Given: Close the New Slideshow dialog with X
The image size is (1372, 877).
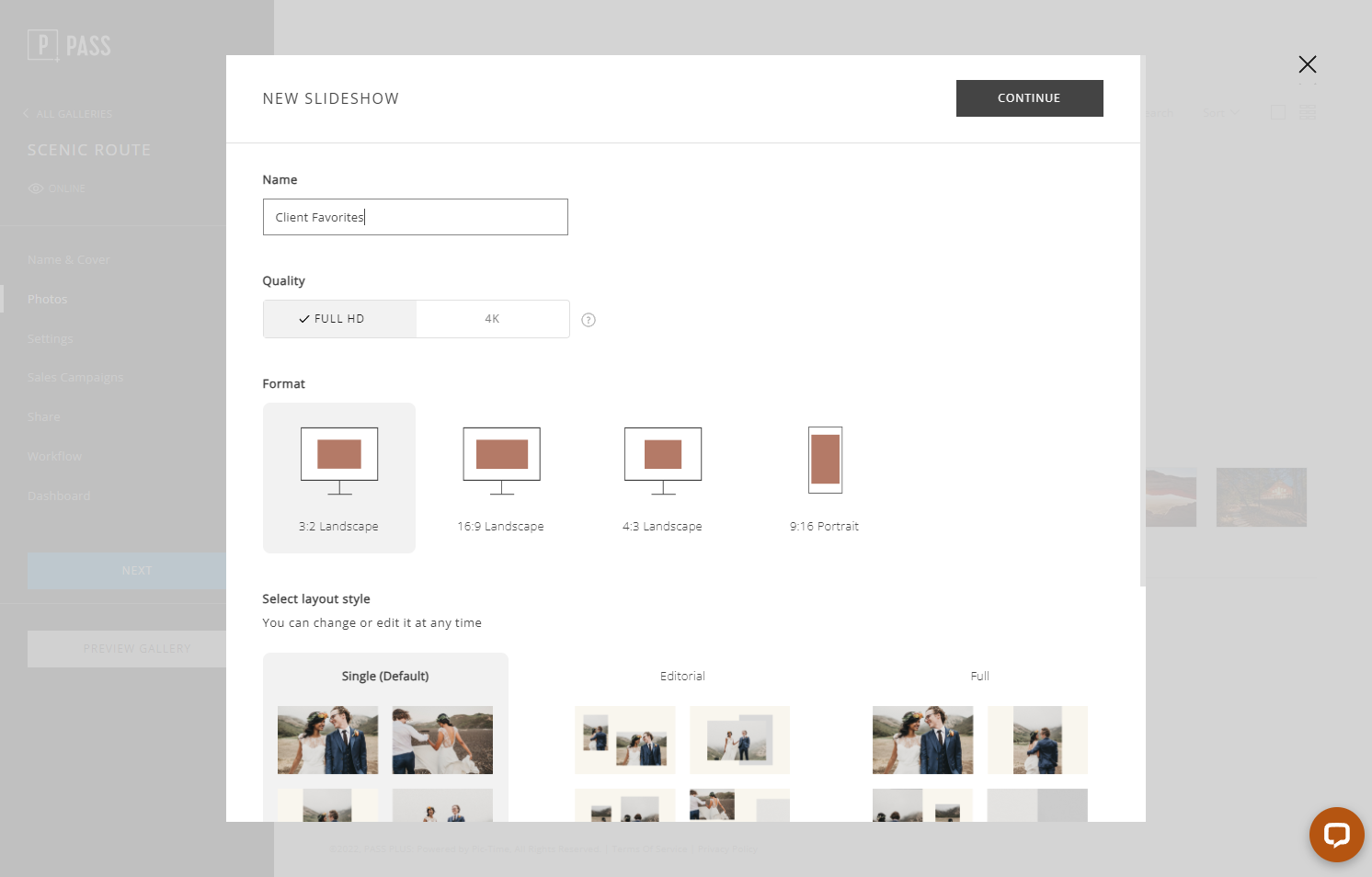Looking at the screenshot, I should 1307,64.
